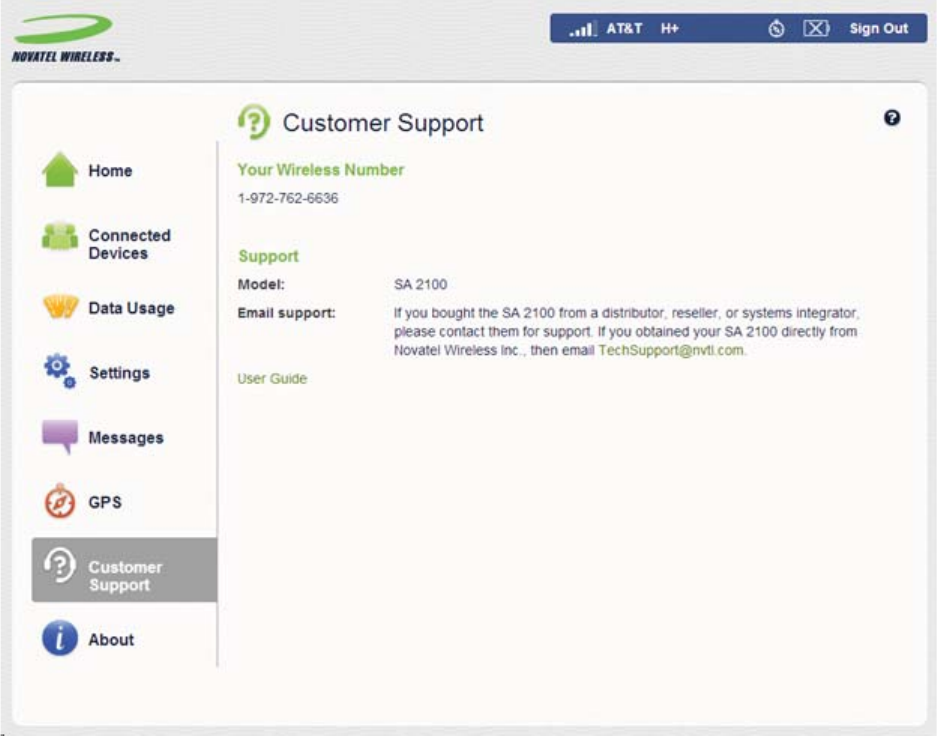Image resolution: width=937 pixels, height=736 pixels.
Task: Click the model value SA 2100
Action: click(x=420, y=284)
